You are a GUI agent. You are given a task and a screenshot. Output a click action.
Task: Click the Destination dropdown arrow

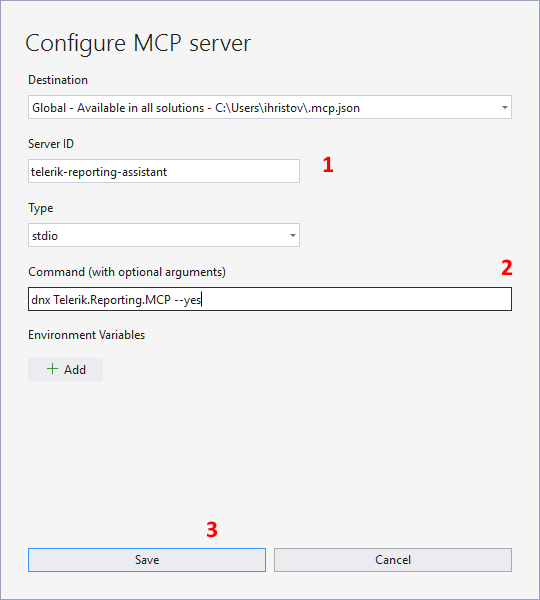pos(505,108)
